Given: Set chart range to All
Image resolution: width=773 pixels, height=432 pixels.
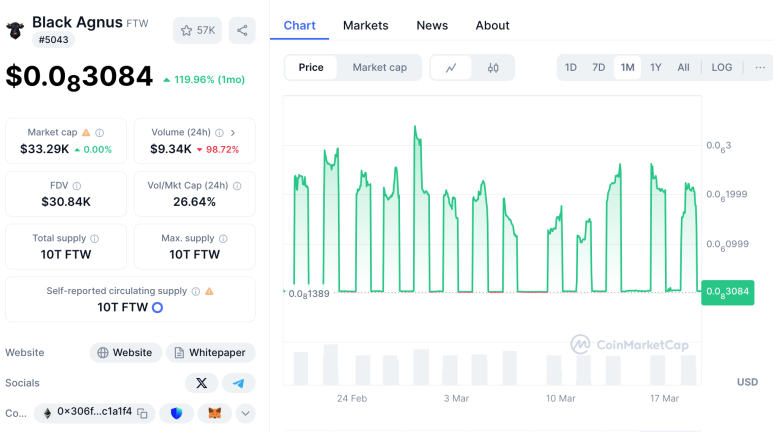Looking at the screenshot, I should pos(683,68).
